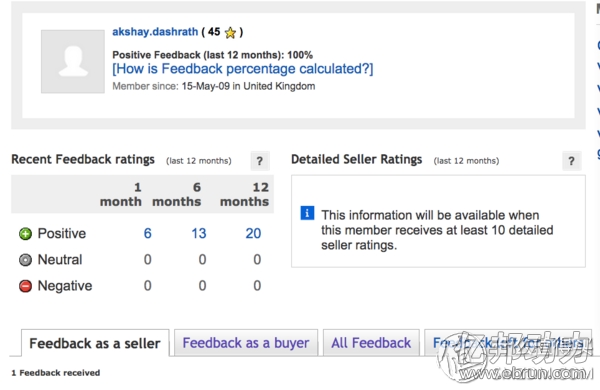Click the green Positive plus icon
Viewport: 600px width, 390px height.
coord(25,233)
